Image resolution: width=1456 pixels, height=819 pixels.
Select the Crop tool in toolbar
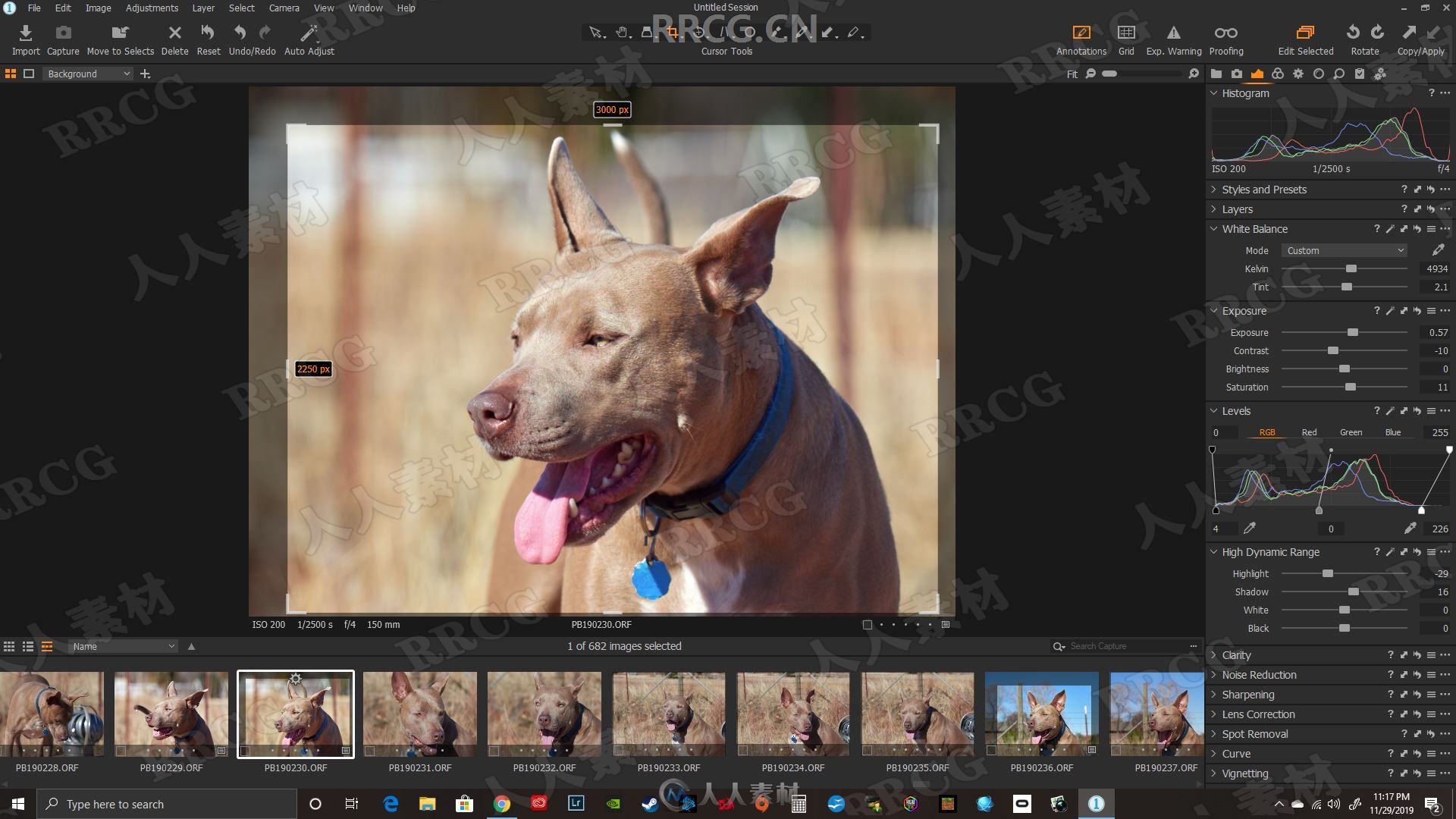click(x=670, y=32)
